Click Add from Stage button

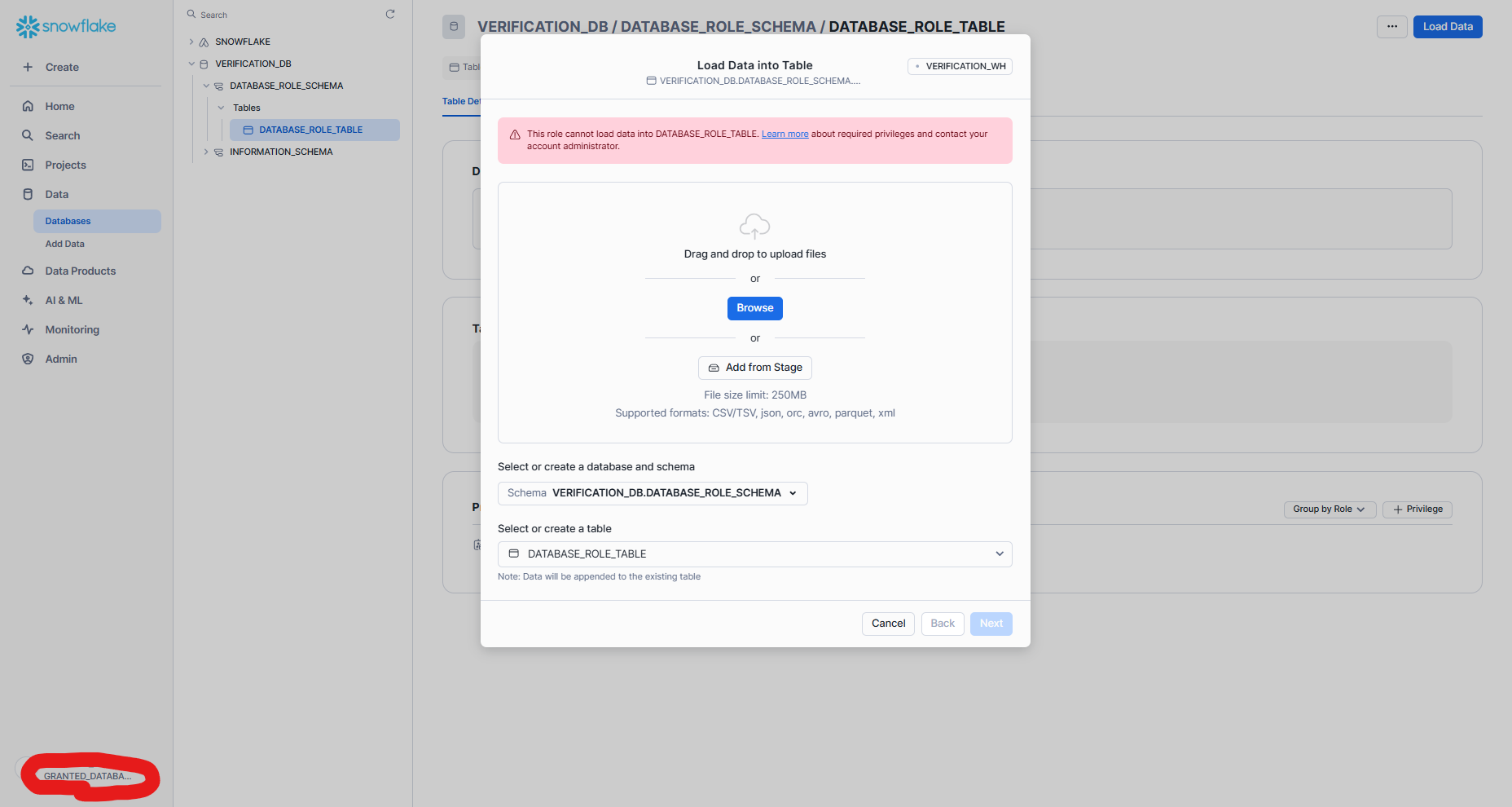755,368
